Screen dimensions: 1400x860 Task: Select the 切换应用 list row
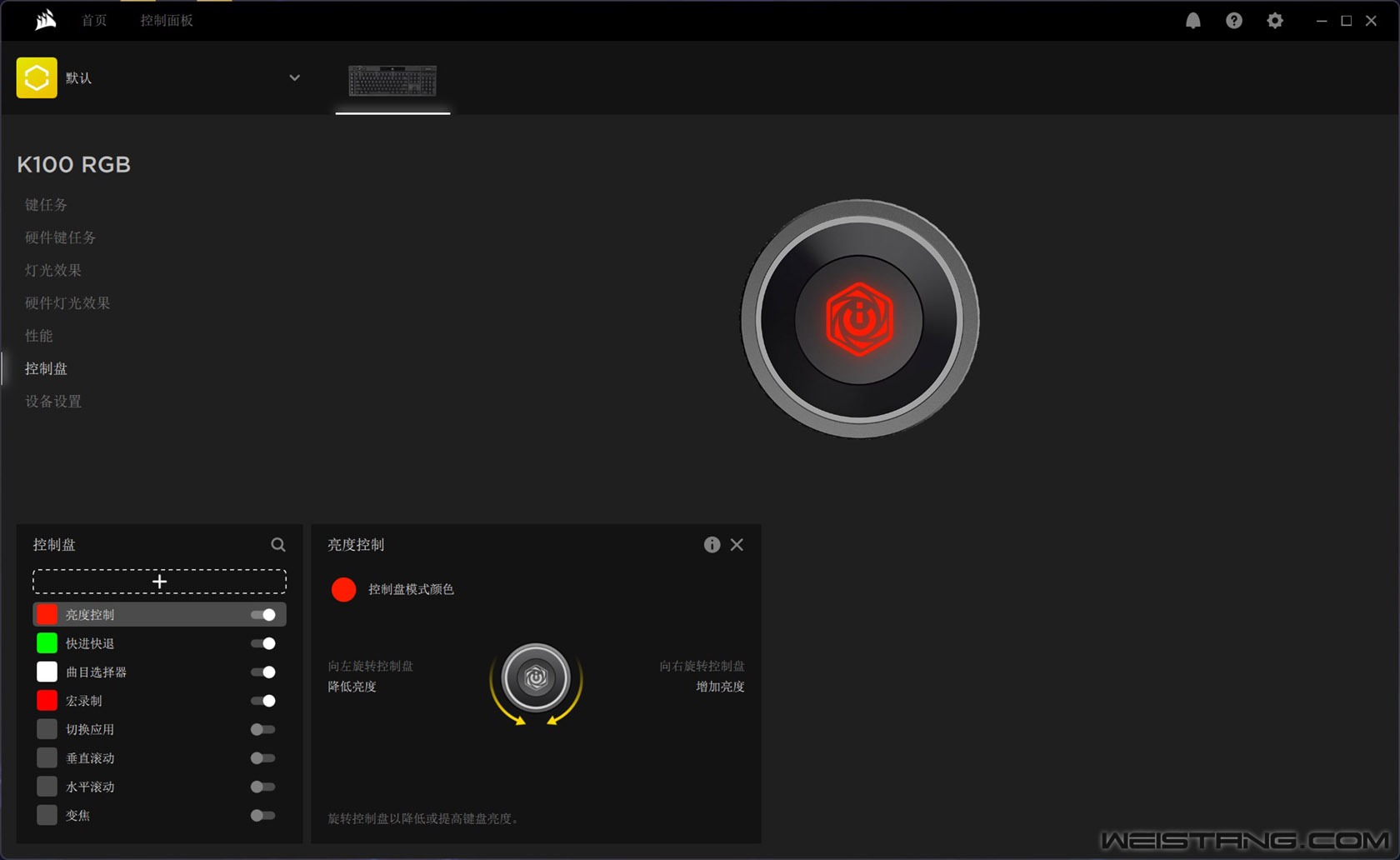159,729
